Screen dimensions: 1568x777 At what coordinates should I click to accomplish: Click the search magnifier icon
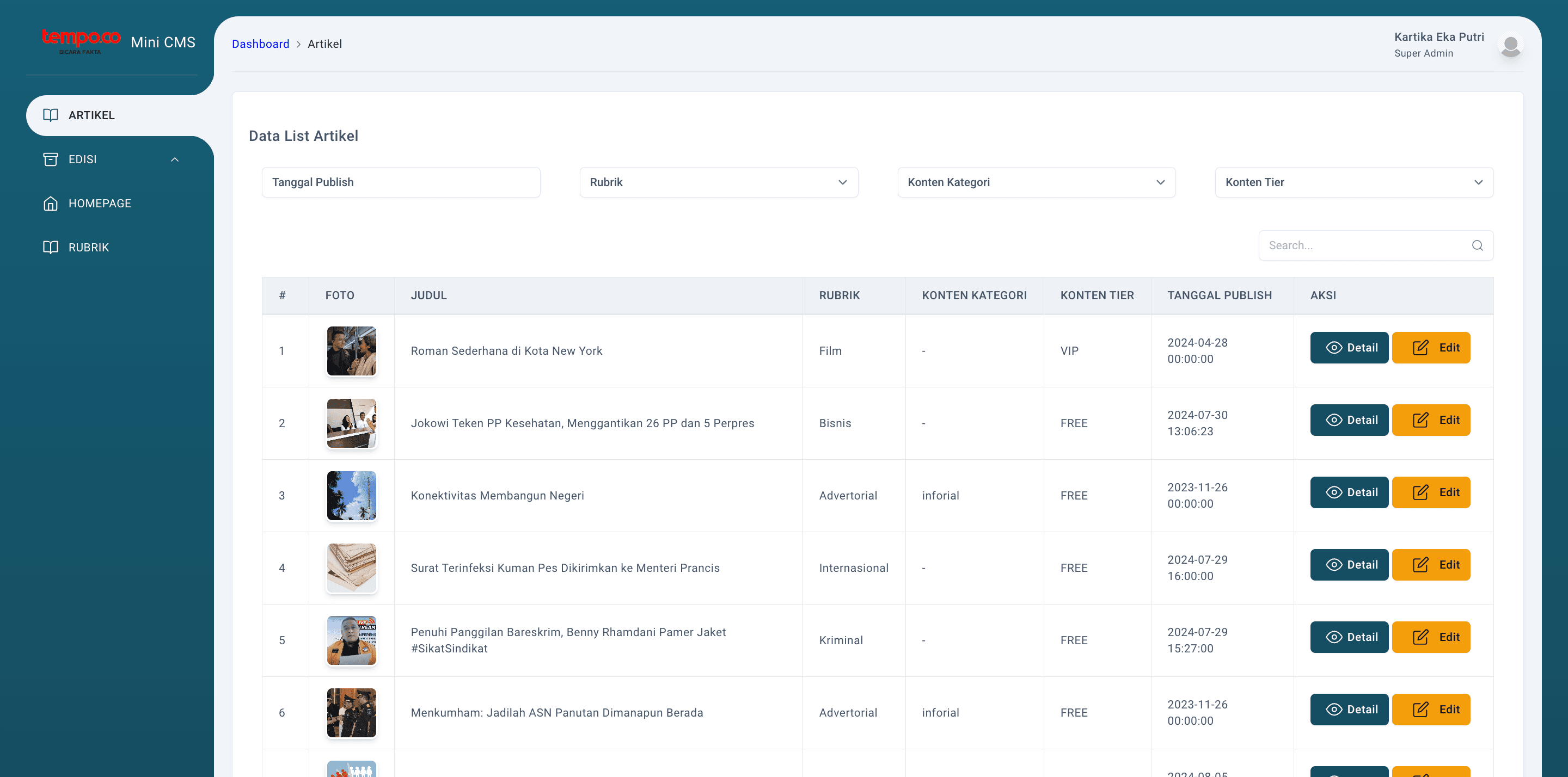tap(1477, 245)
